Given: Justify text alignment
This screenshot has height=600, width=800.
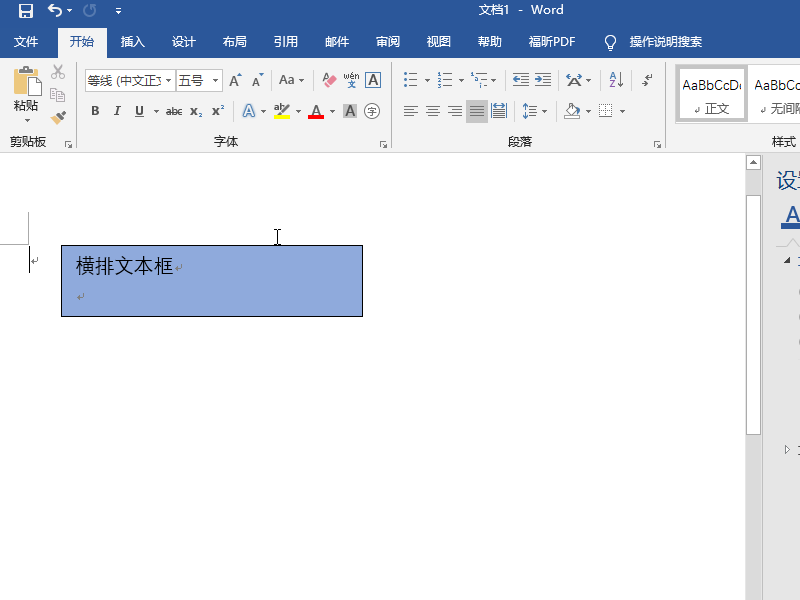Looking at the screenshot, I should coord(477,111).
